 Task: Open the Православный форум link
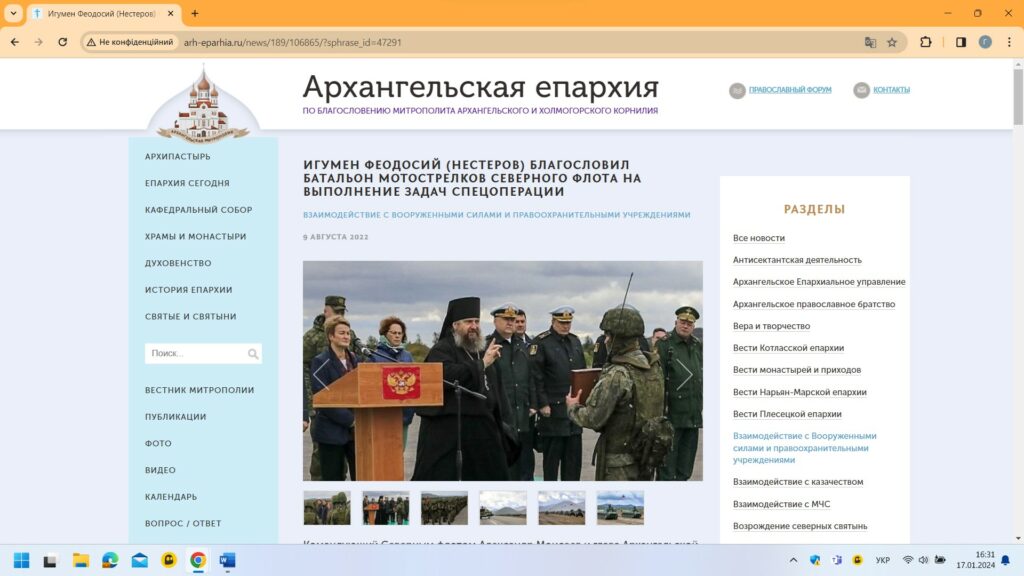[x=790, y=89]
